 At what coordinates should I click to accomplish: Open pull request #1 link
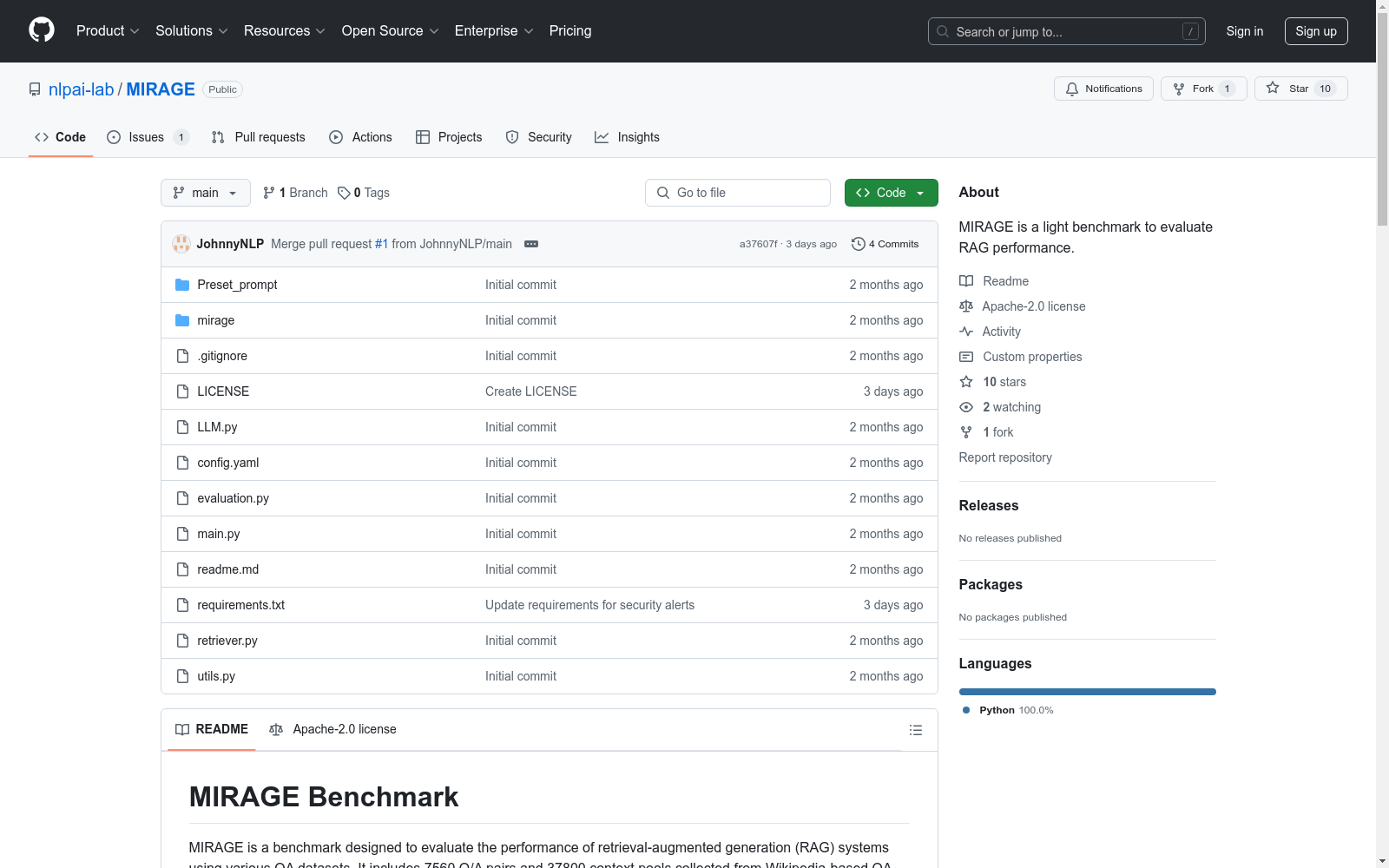click(x=381, y=244)
